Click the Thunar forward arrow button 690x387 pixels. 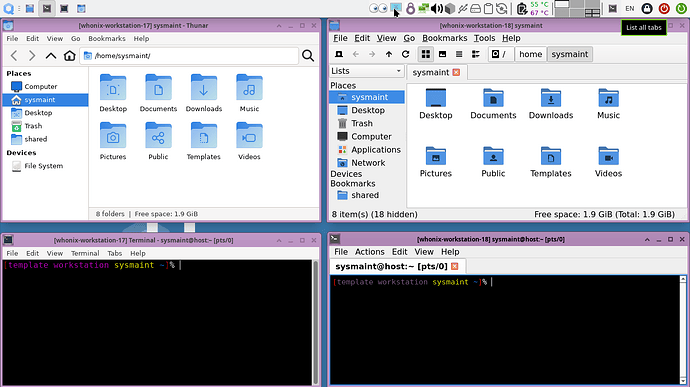click(32, 55)
